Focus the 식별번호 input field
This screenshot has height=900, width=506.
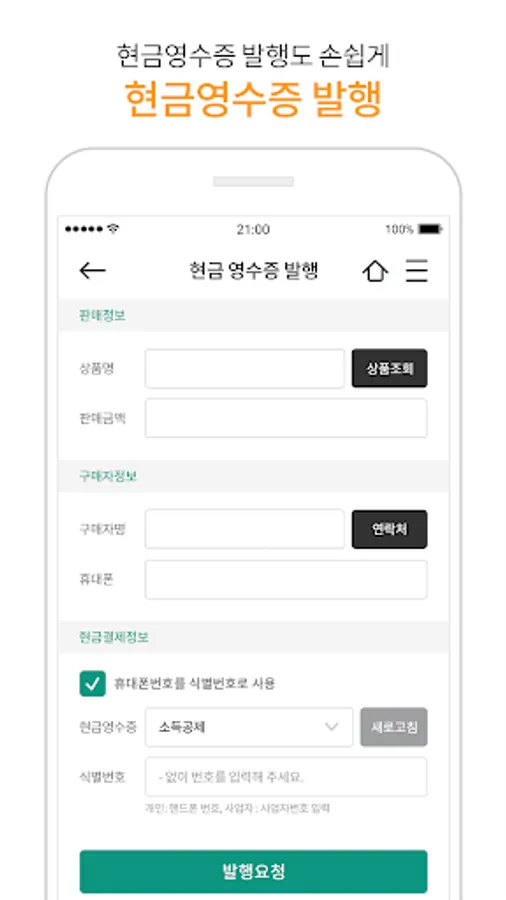pyautogui.click(x=286, y=777)
